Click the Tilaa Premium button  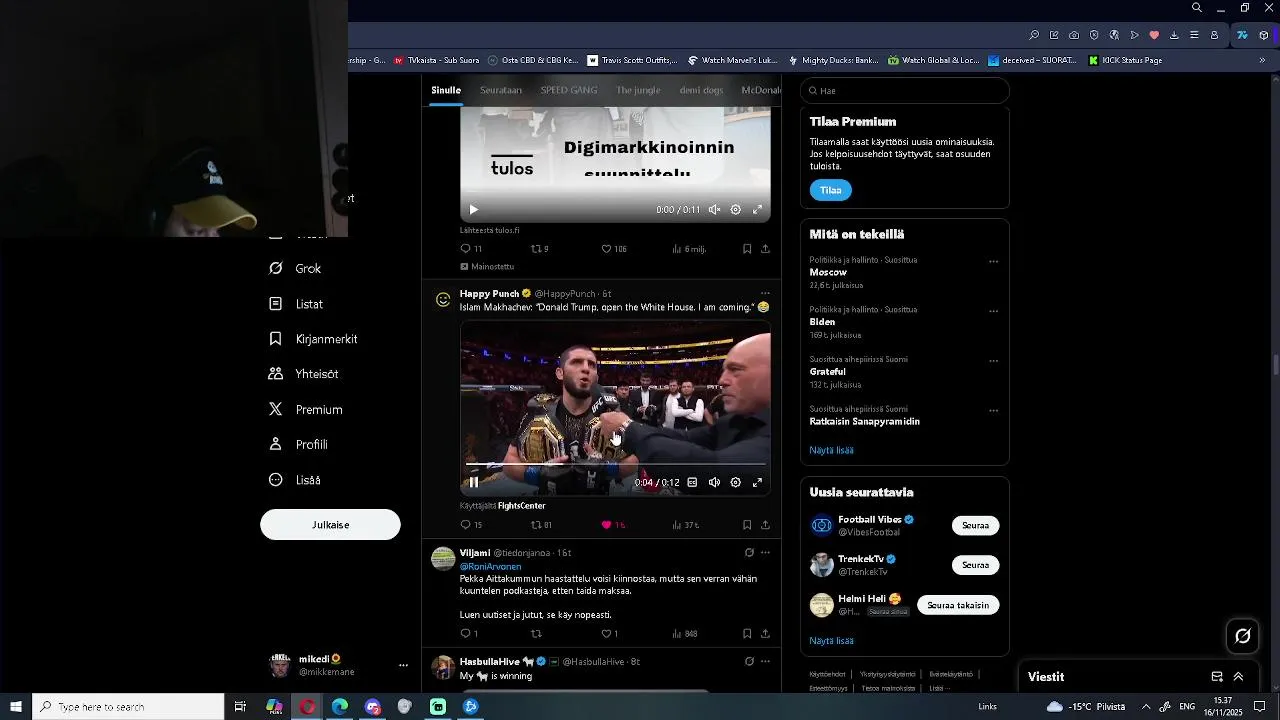pos(830,190)
